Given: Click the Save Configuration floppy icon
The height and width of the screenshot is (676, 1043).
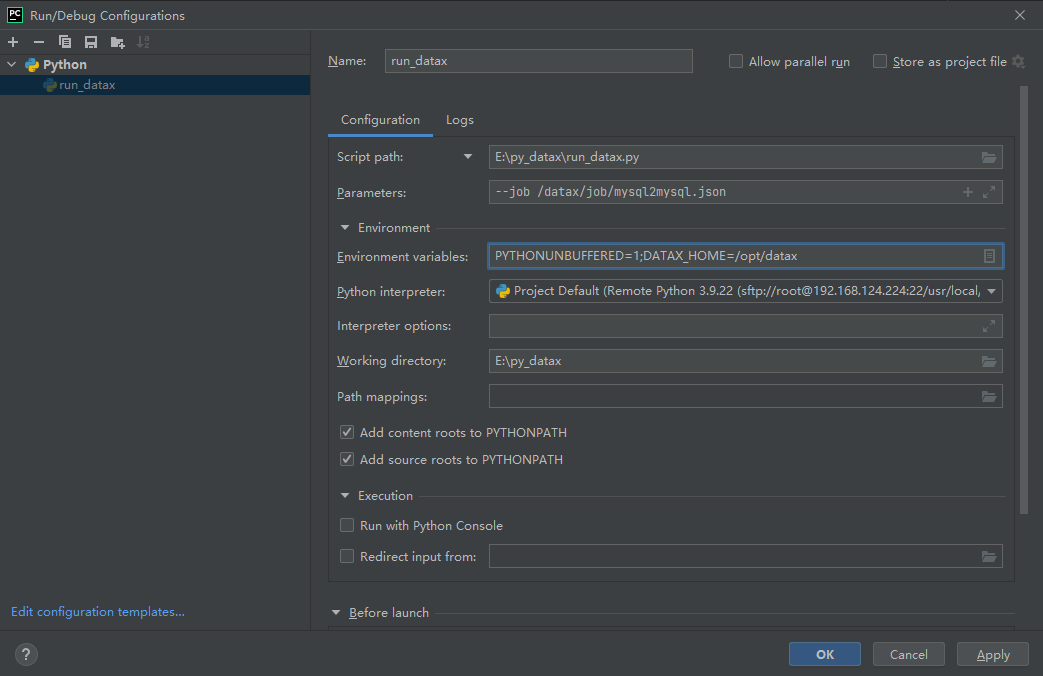Looking at the screenshot, I should [x=91, y=42].
